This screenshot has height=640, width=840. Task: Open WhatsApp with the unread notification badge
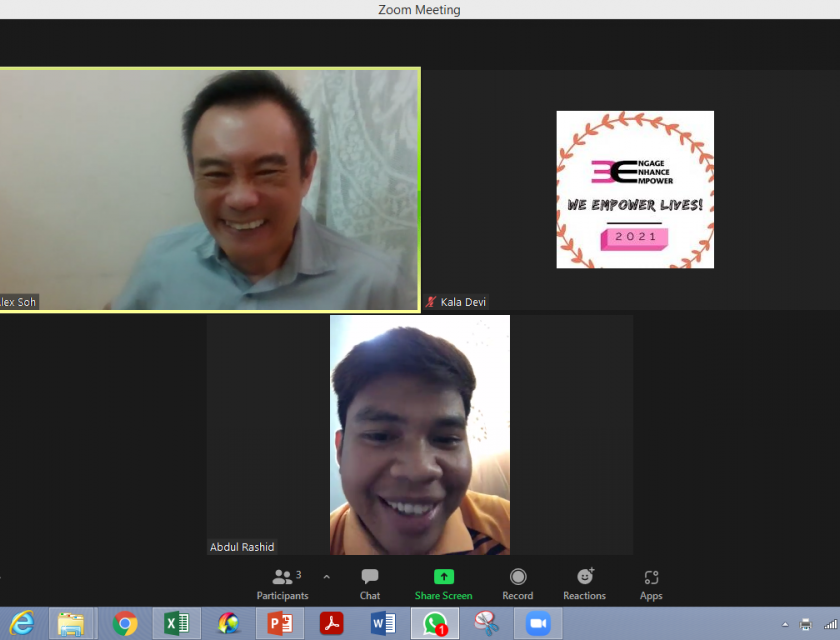pyautogui.click(x=435, y=624)
